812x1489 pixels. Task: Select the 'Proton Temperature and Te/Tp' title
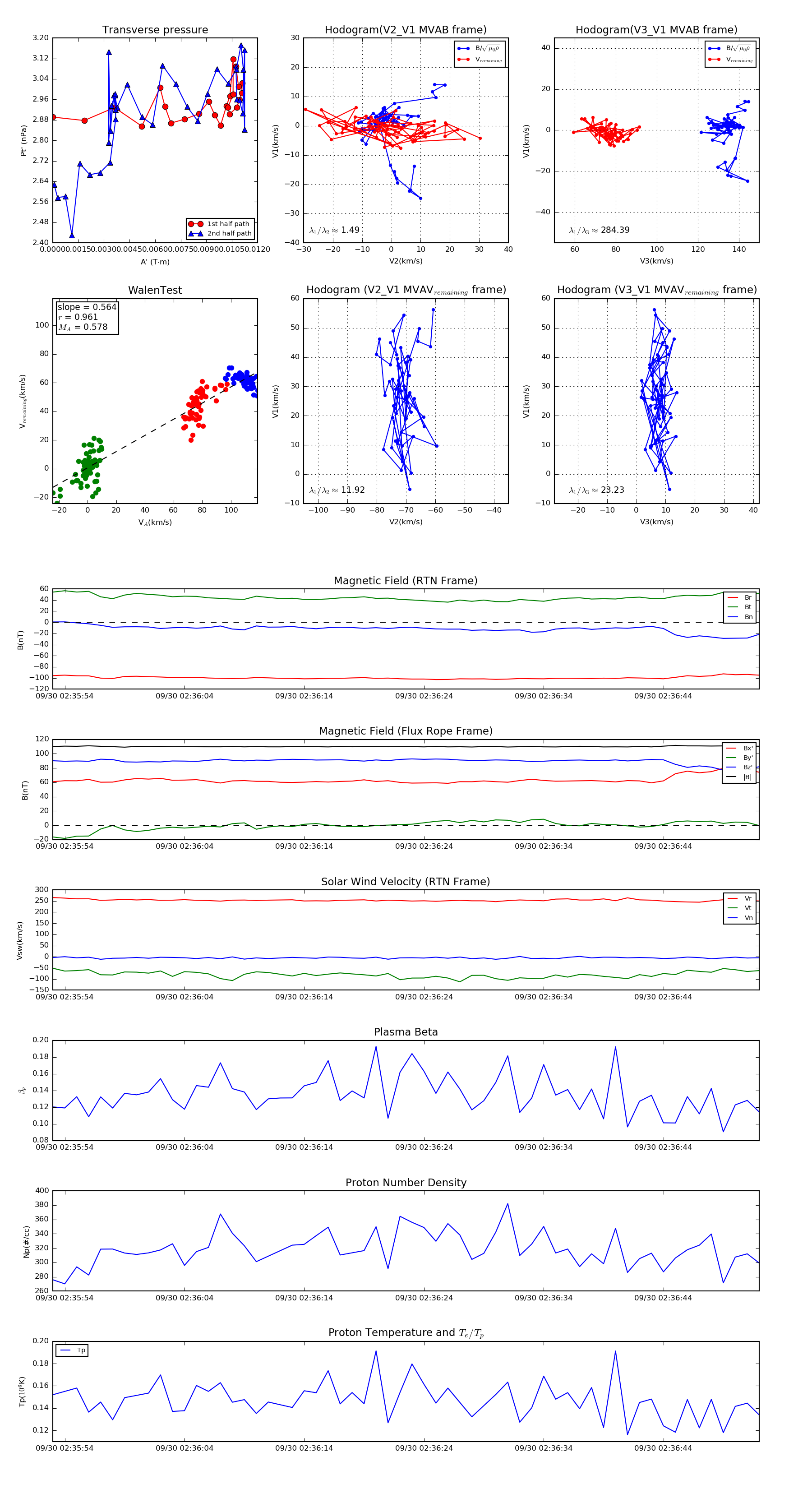(x=406, y=1333)
